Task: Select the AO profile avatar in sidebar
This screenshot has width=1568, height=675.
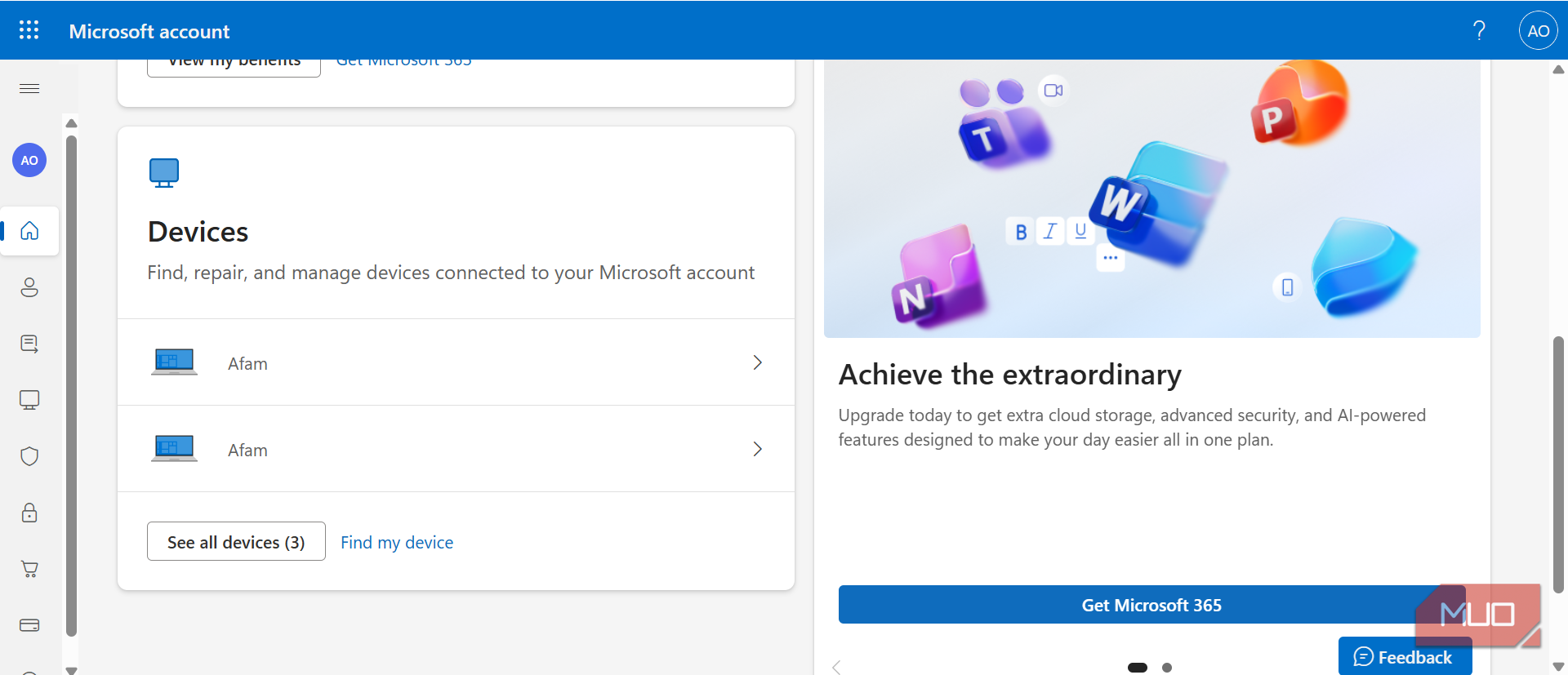Action: coord(29,160)
